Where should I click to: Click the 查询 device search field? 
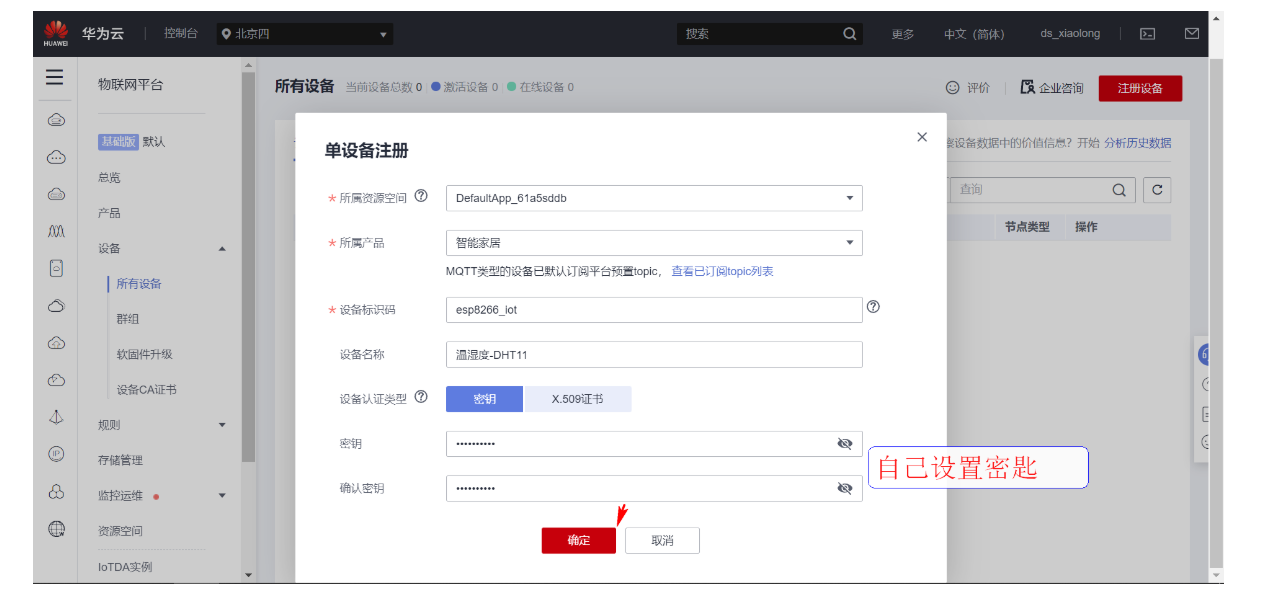pos(1042,190)
